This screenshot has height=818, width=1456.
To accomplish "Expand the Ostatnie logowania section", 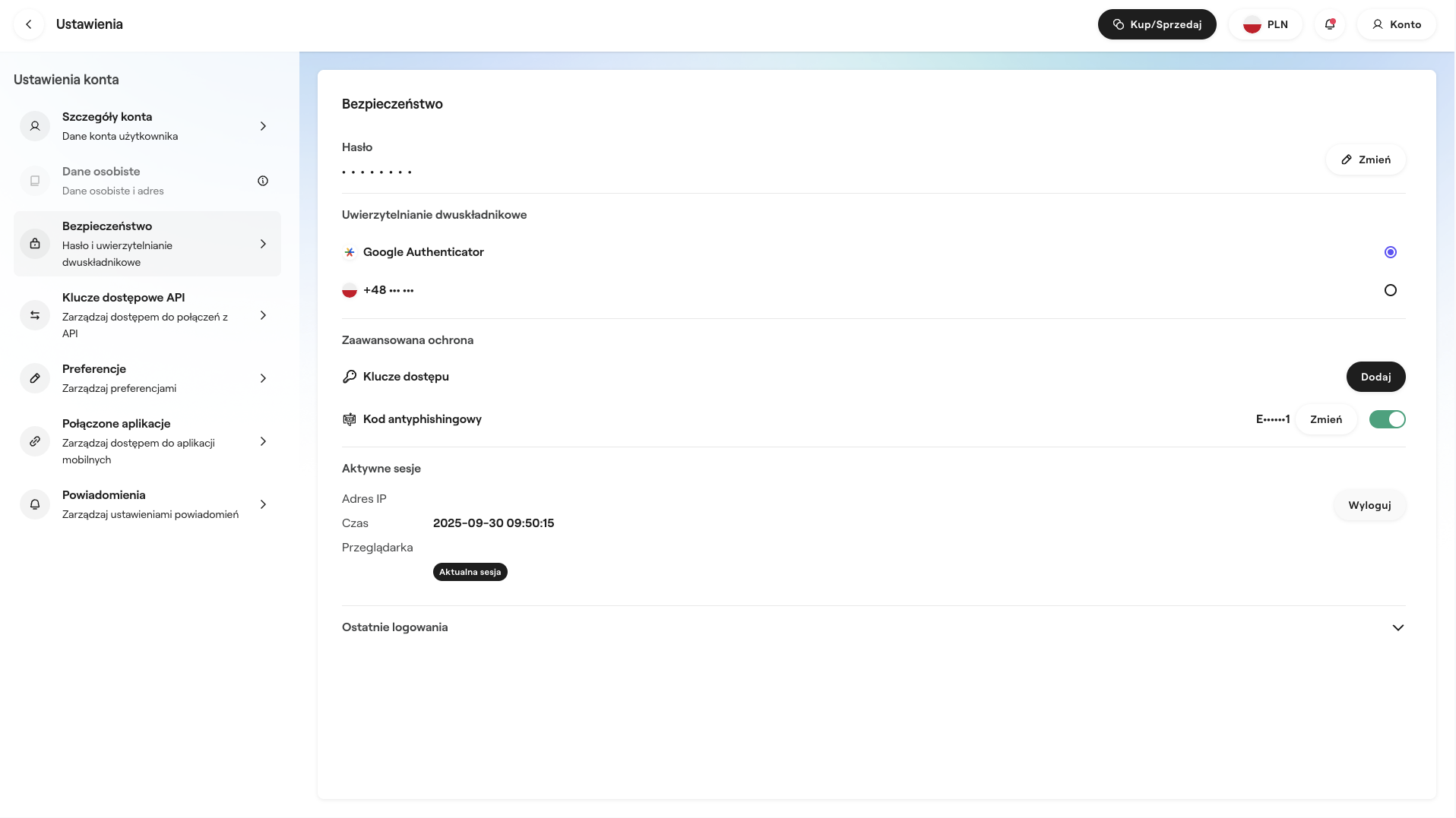I will (1397, 627).
